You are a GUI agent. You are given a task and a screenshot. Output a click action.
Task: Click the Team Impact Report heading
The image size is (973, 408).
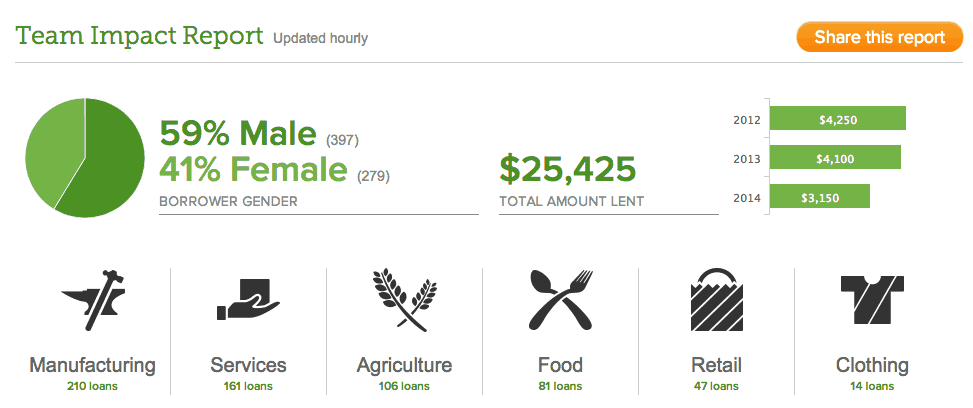(x=140, y=36)
